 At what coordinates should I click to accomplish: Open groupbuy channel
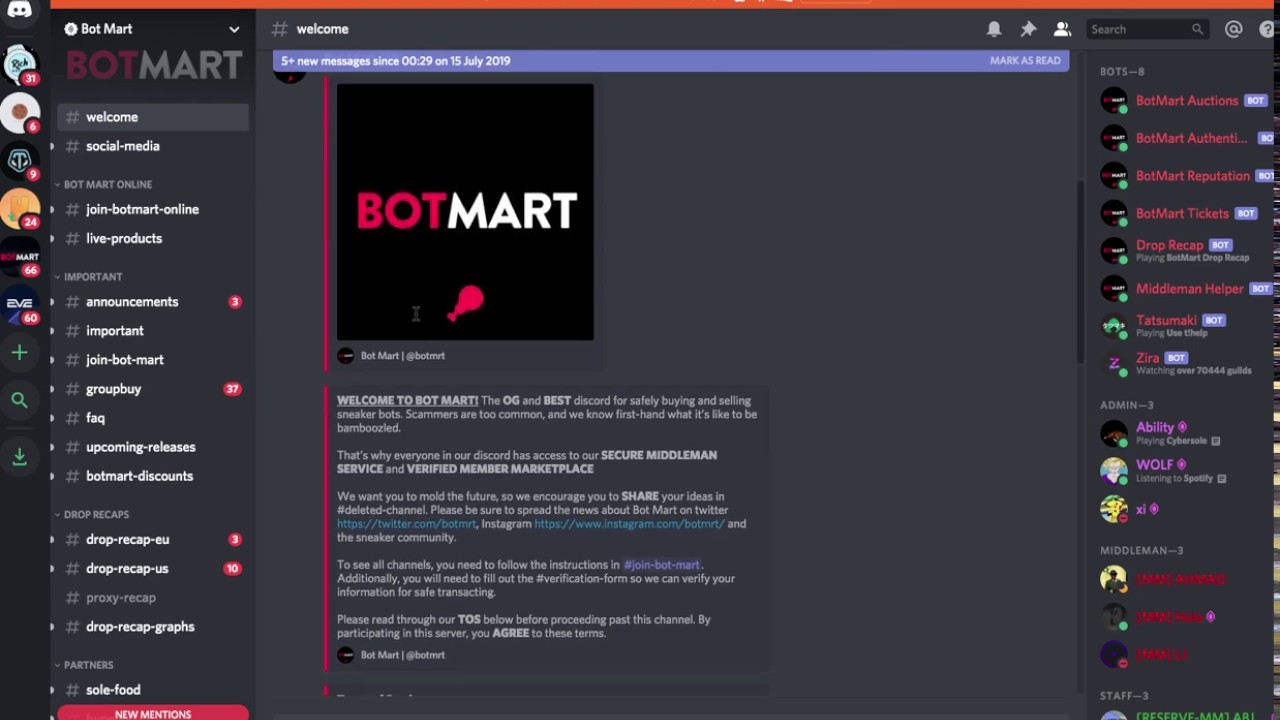click(153, 388)
